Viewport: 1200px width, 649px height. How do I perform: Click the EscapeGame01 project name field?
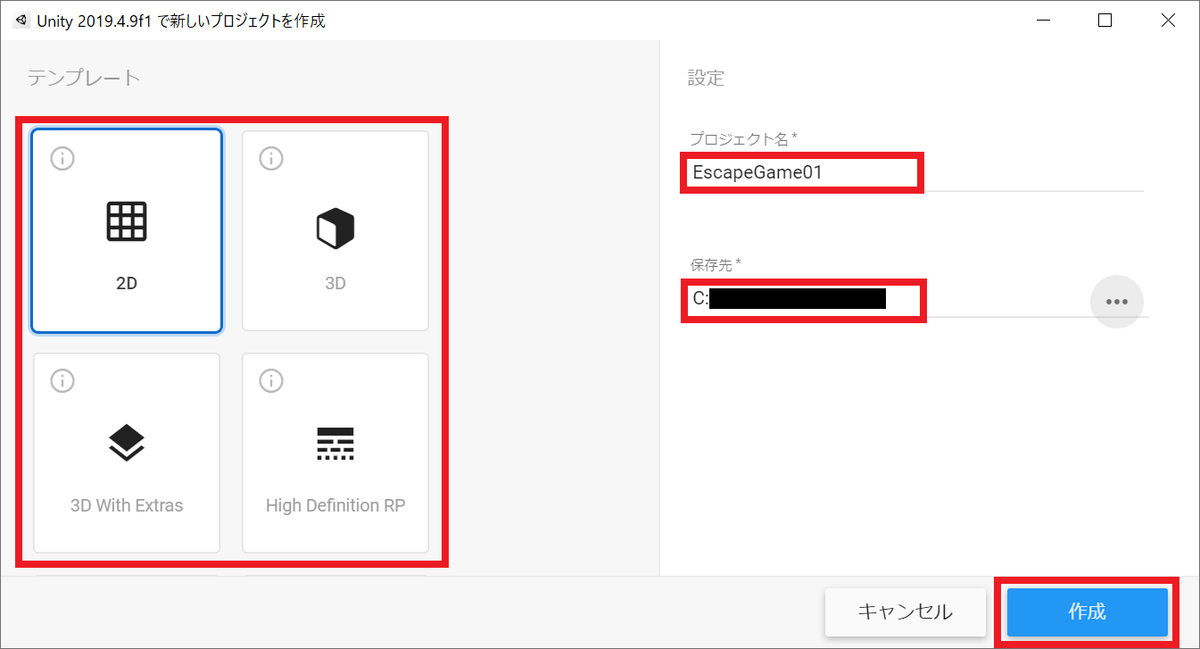802,172
